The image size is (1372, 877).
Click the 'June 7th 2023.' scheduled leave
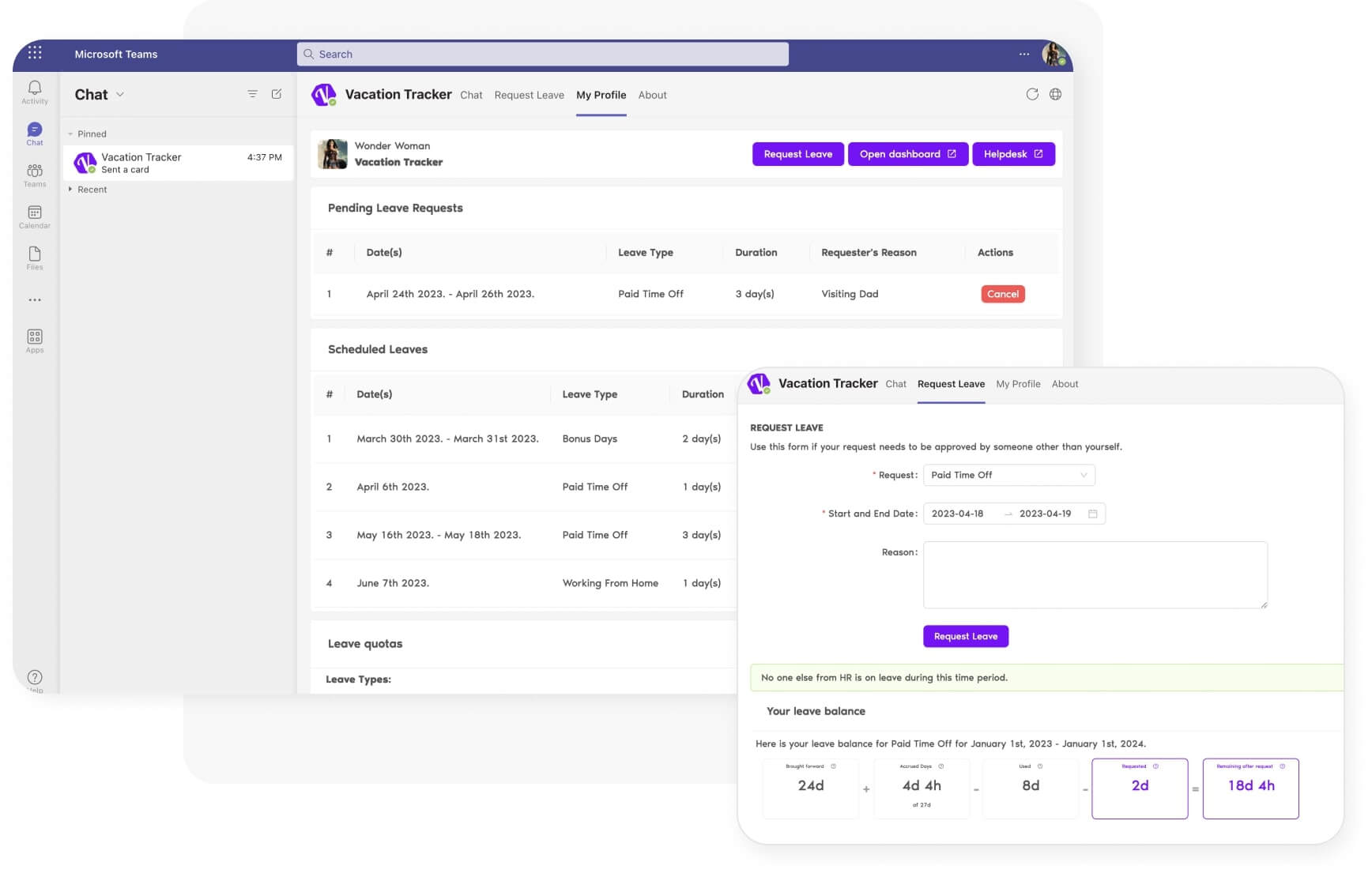click(x=393, y=583)
